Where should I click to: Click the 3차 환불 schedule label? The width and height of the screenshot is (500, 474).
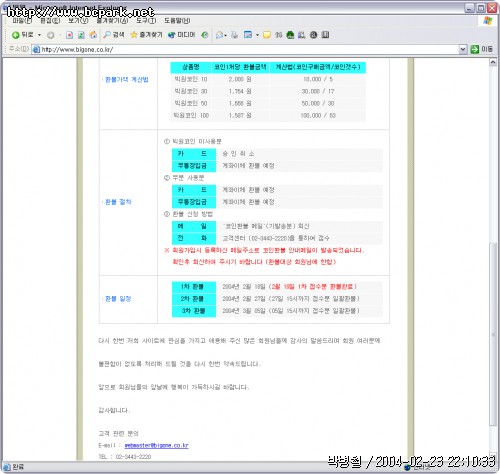193,311
